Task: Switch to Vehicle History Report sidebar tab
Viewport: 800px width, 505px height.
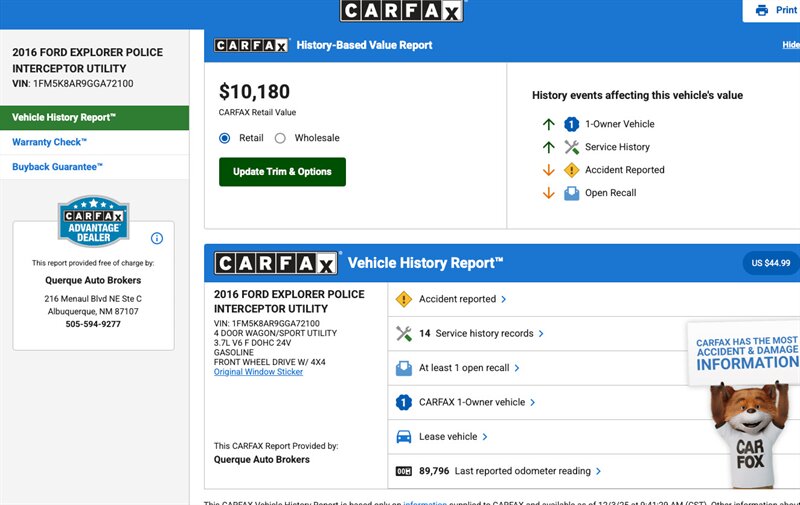Action: [x=64, y=118]
